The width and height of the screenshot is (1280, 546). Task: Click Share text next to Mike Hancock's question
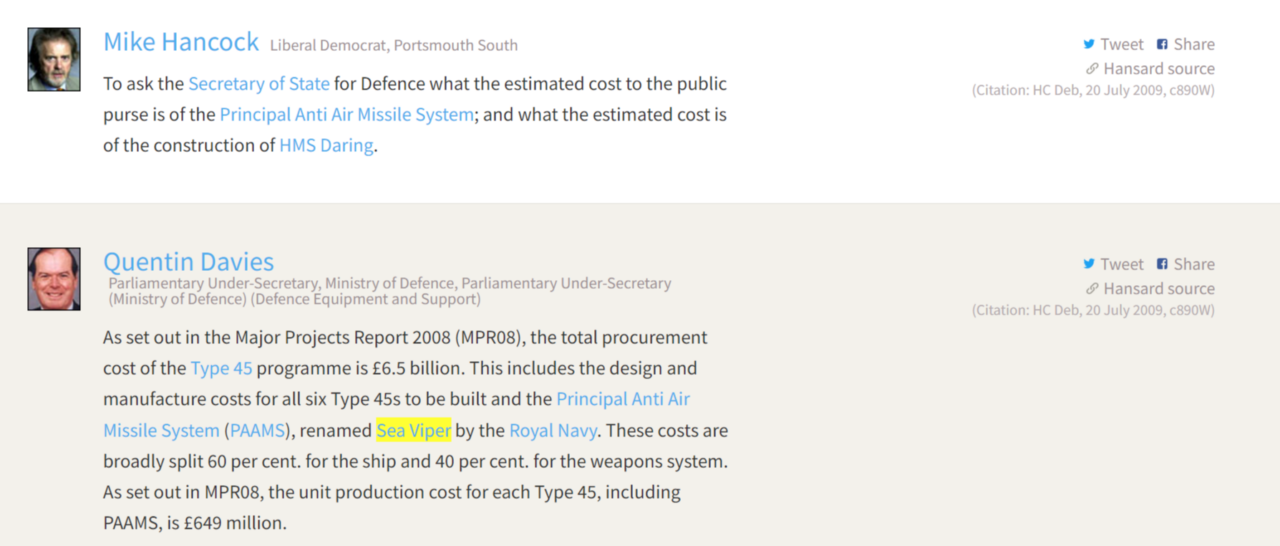click(1194, 44)
